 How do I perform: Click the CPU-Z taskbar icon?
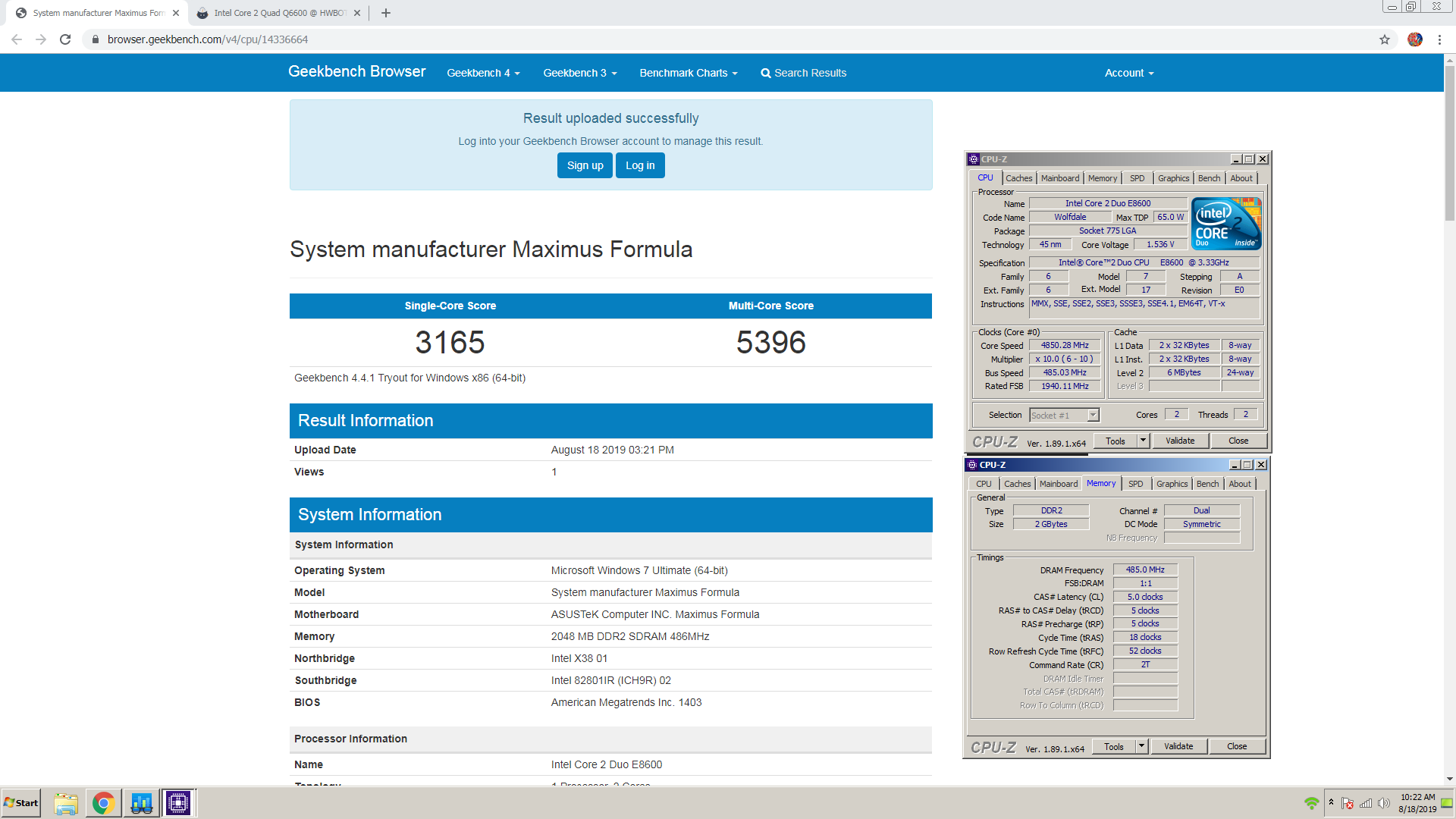pyautogui.click(x=178, y=803)
